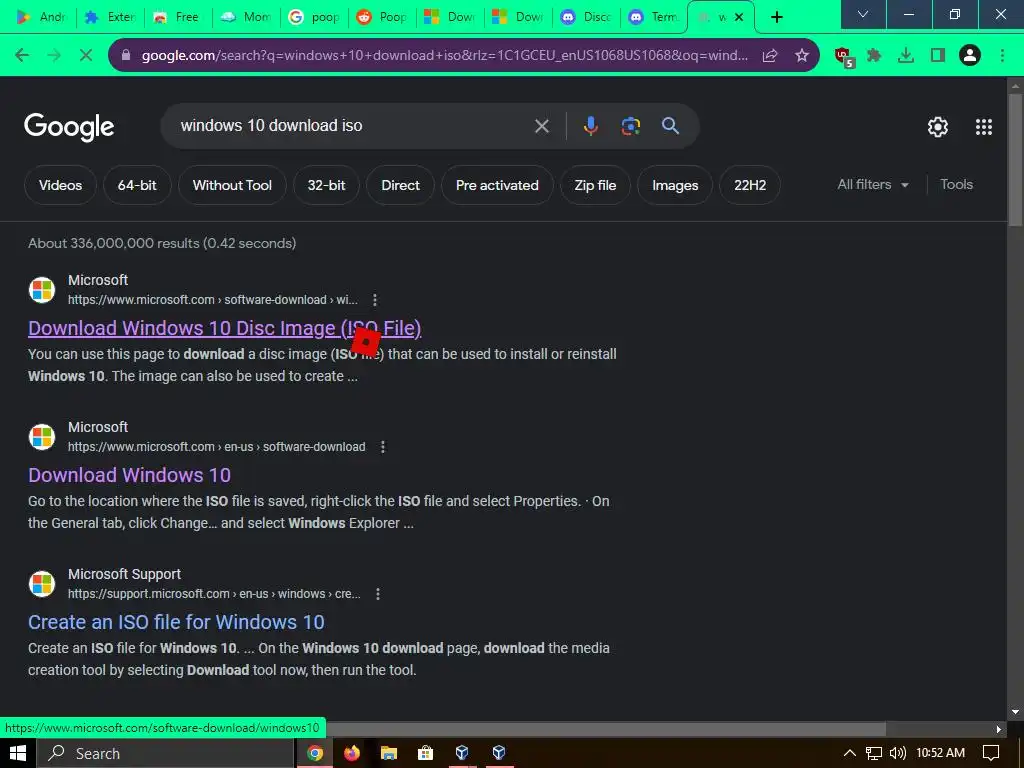Click the address bar URL
The width and height of the screenshot is (1024, 768).
pyautogui.click(x=444, y=56)
